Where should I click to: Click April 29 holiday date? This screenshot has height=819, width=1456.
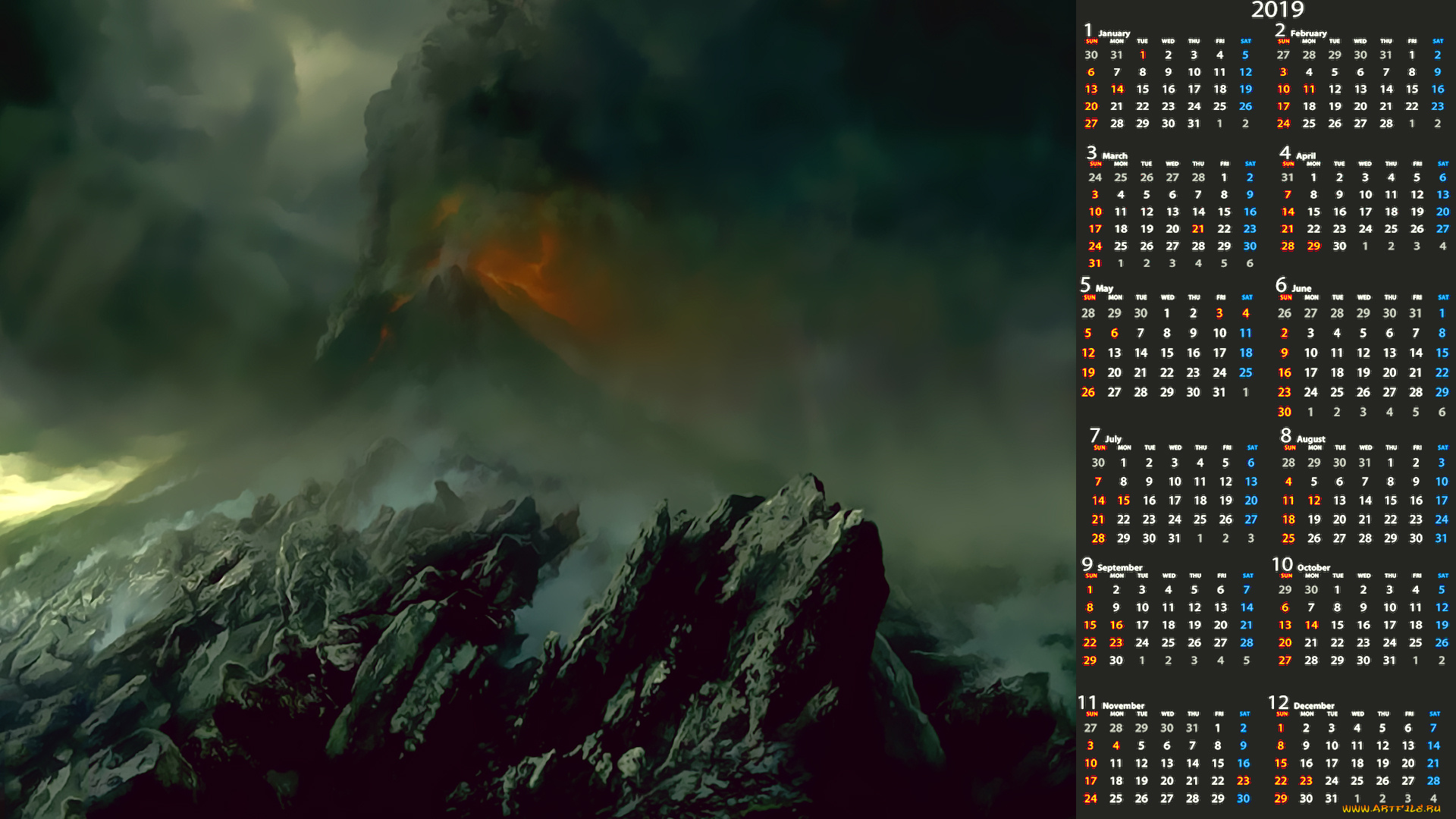tap(1313, 246)
